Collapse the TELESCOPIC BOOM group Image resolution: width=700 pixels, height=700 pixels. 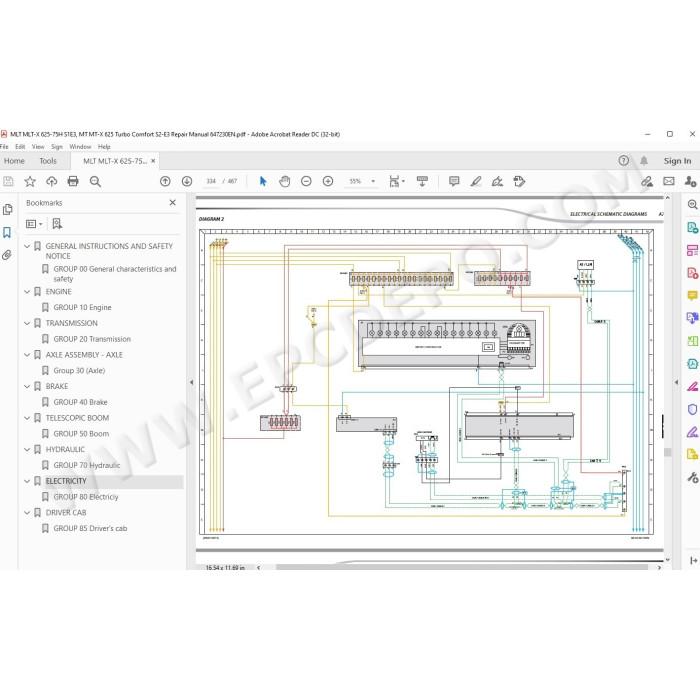coord(27,418)
